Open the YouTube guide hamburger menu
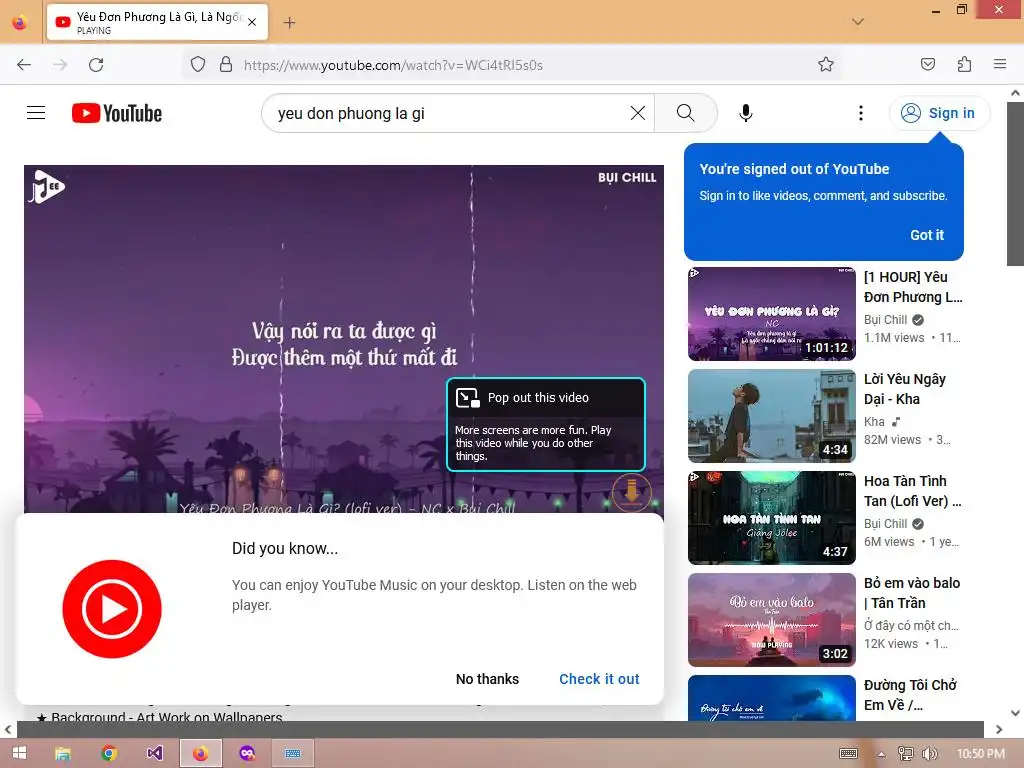The height and width of the screenshot is (768, 1024). [36, 113]
